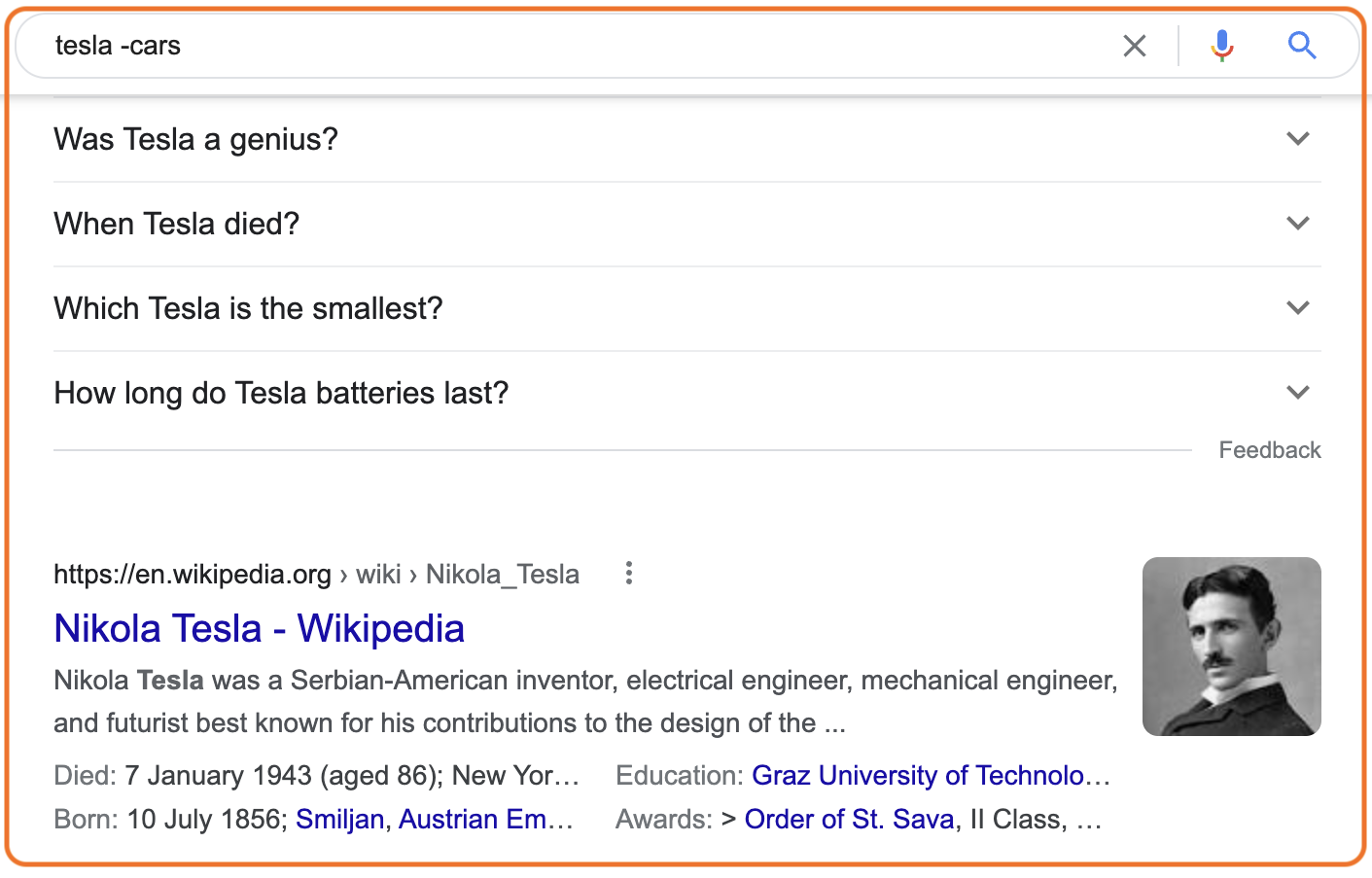The width and height of the screenshot is (1372, 878).
Task: Run the search with the magnifying glass icon
Action: [x=1302, y=46]
